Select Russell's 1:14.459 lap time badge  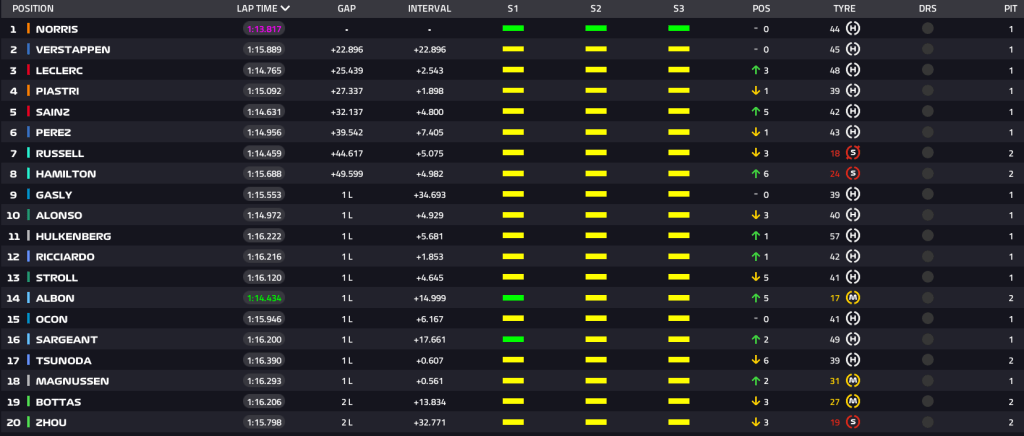coord(264,153)
